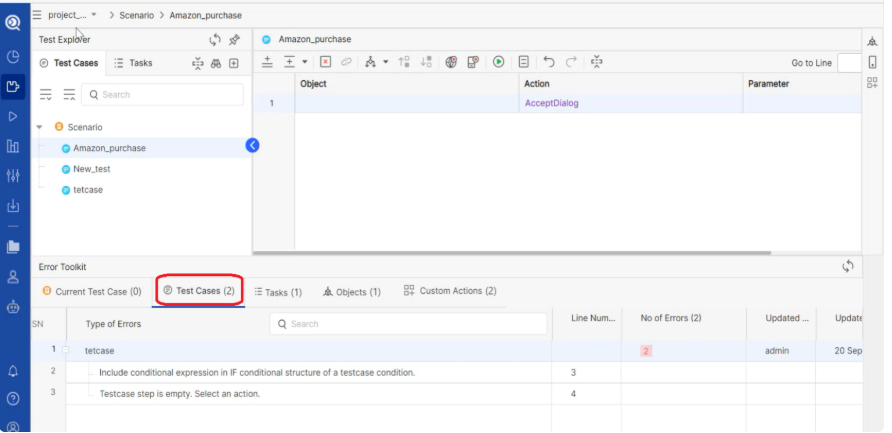Open notifications bell in the left sidebar
The height and width of the screenshot is (433, 892).
pyautogui.click(x=13, y=371)
